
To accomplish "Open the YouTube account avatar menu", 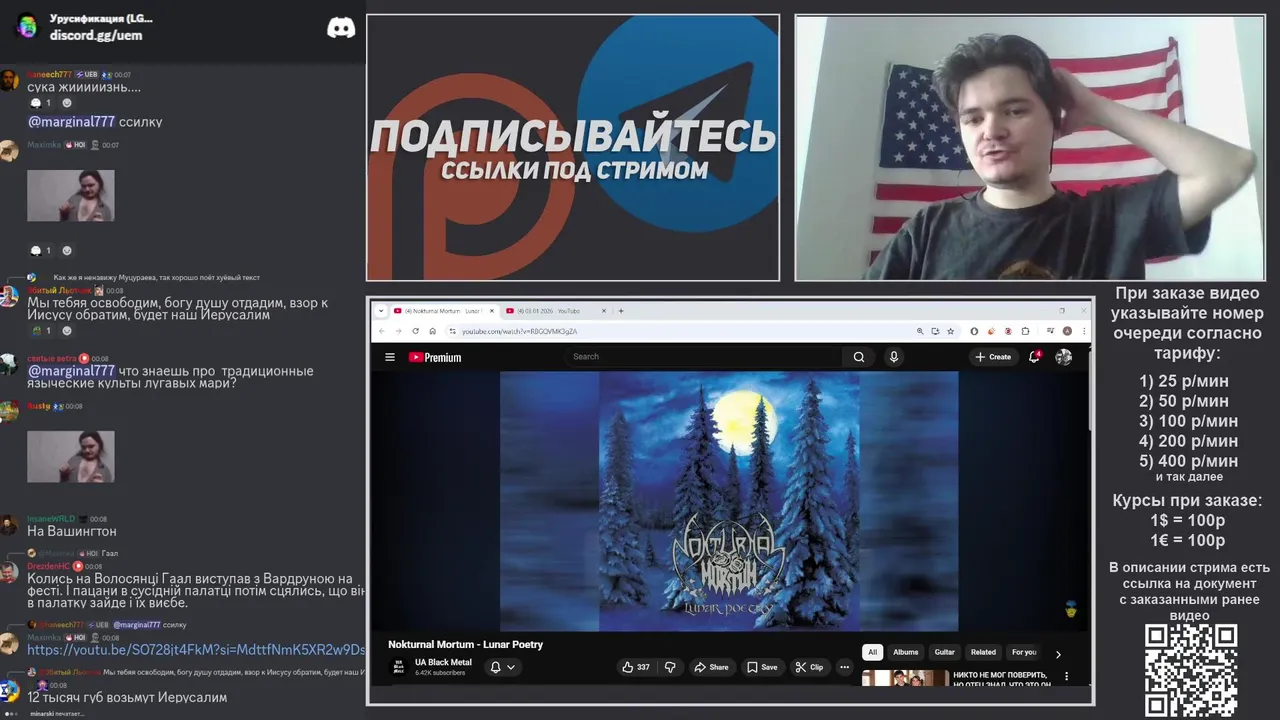I will point(1064,357).
